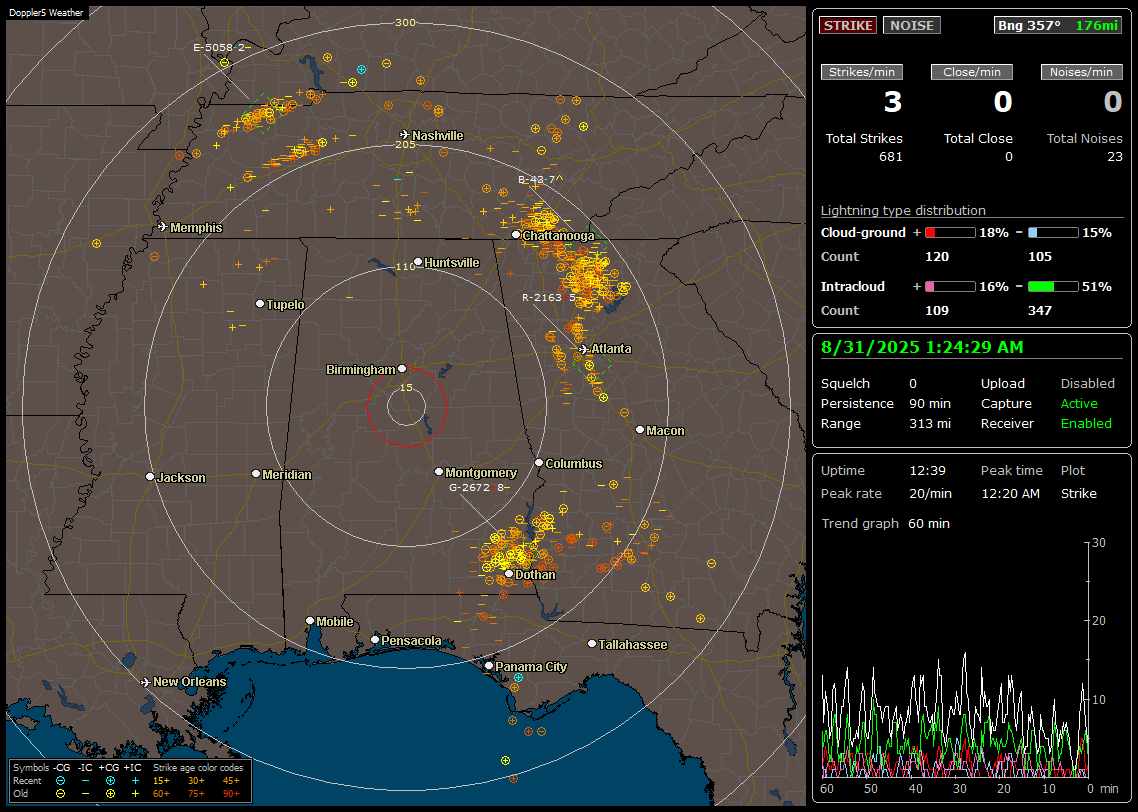Click the bearing and distance readout box
Image resolution: width=1138 pixels, height=812 pixels.
point(1058,25)
